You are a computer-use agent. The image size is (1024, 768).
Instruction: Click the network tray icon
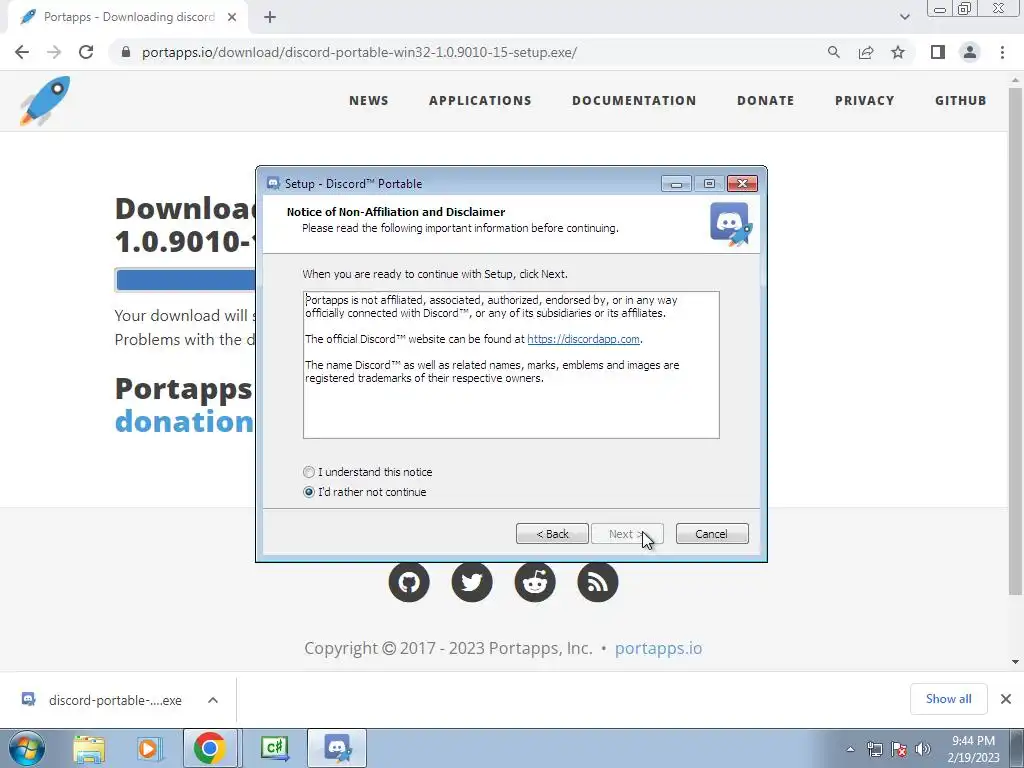(x=874, y=749)
